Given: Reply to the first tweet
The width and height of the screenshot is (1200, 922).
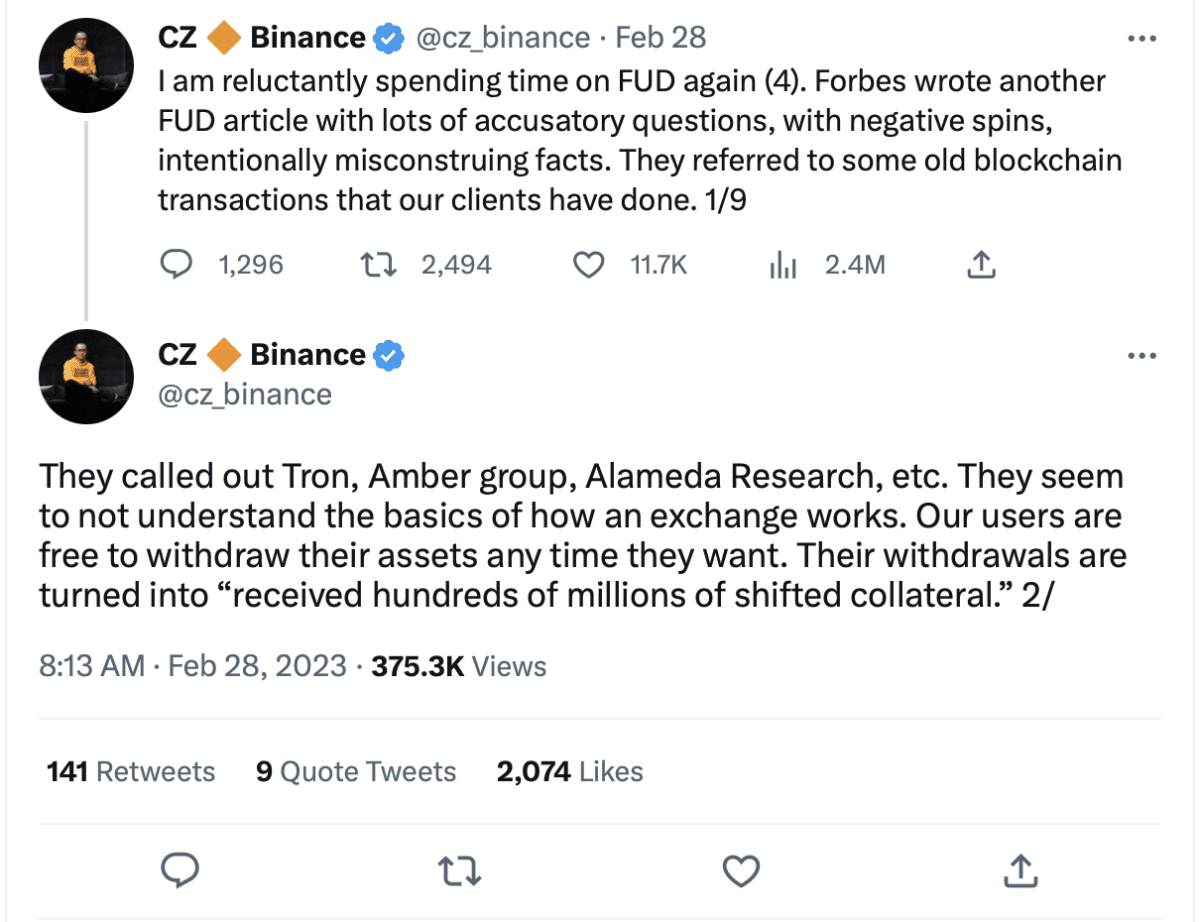Looking at the screenshot, I should point(176,264).
